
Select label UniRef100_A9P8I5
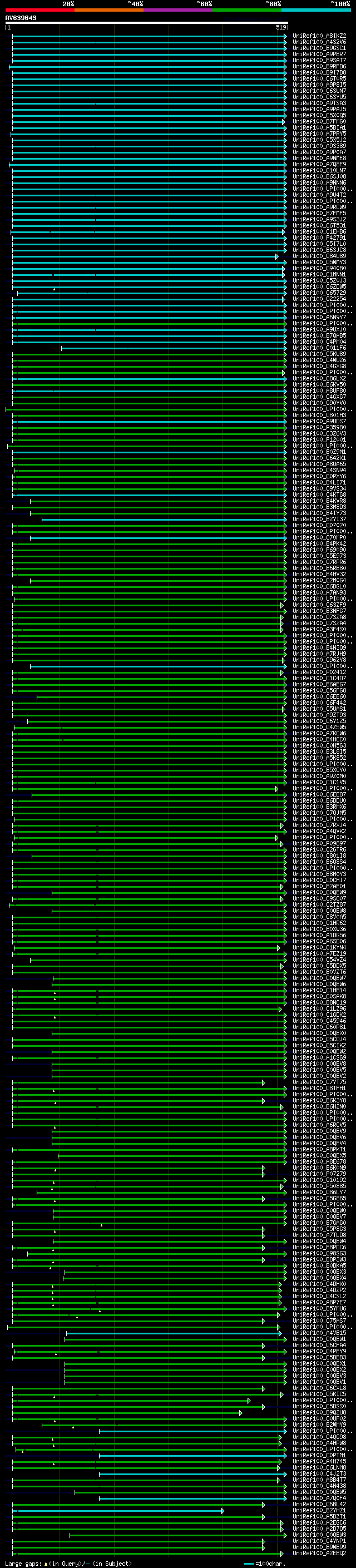[x=319, y=85]
